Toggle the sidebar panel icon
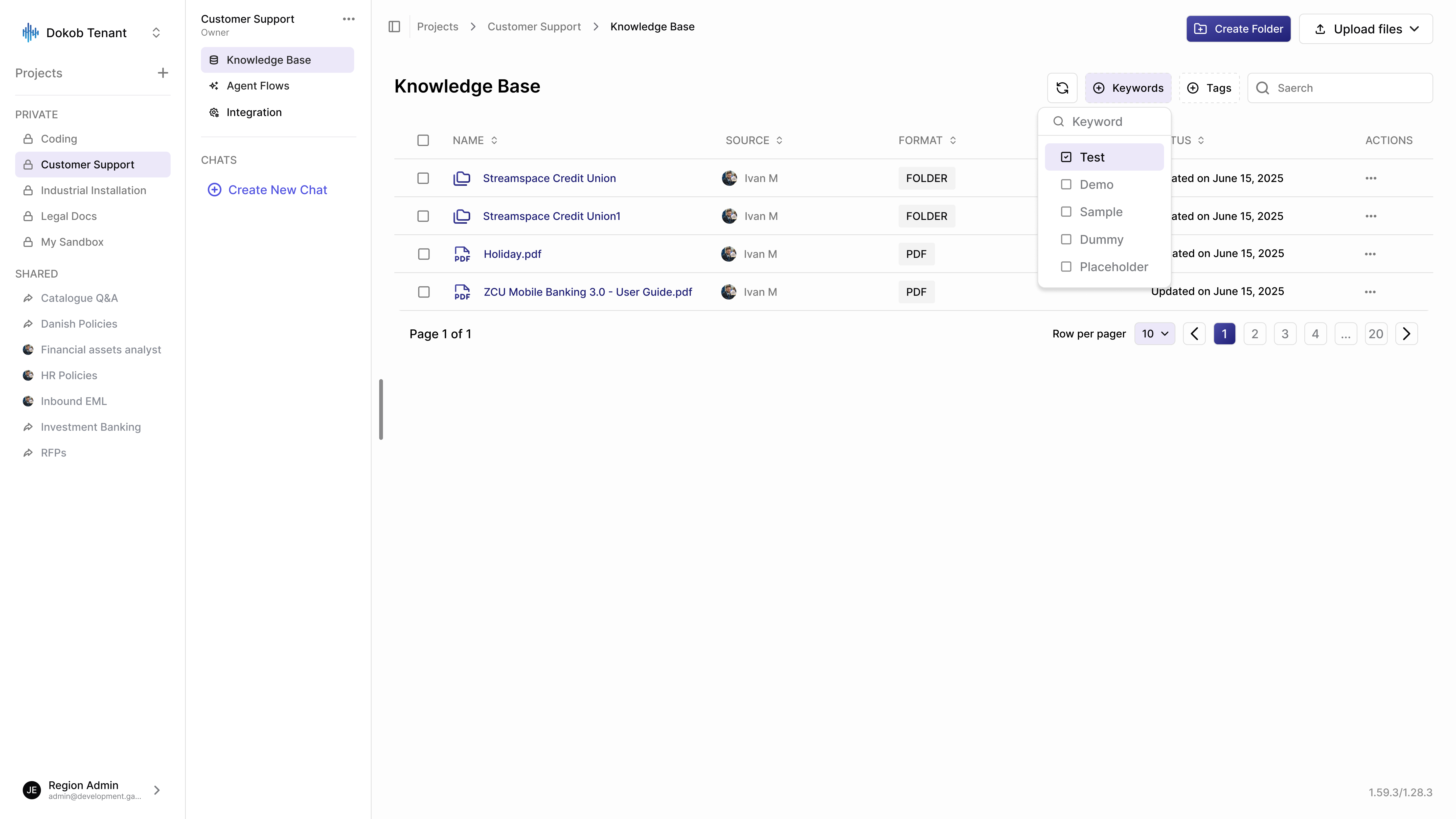Image resolution: width=1456 pixels, height=819 pixels. click(394, 27)
